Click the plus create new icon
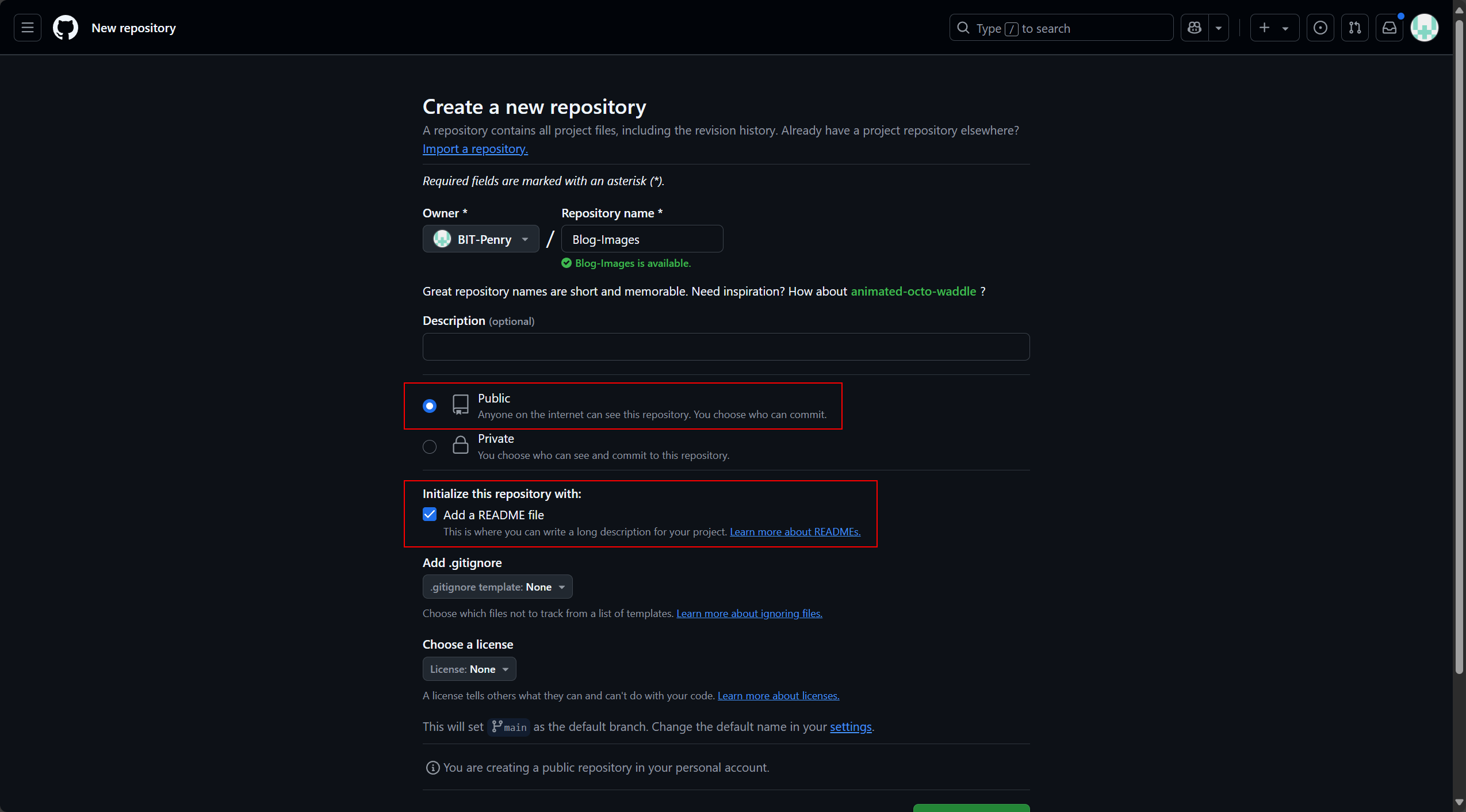 [1264, 28]
